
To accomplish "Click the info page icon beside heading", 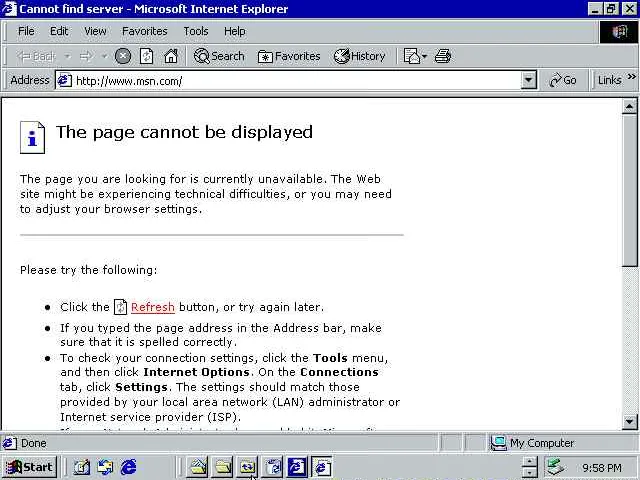I will pos(32,138).
